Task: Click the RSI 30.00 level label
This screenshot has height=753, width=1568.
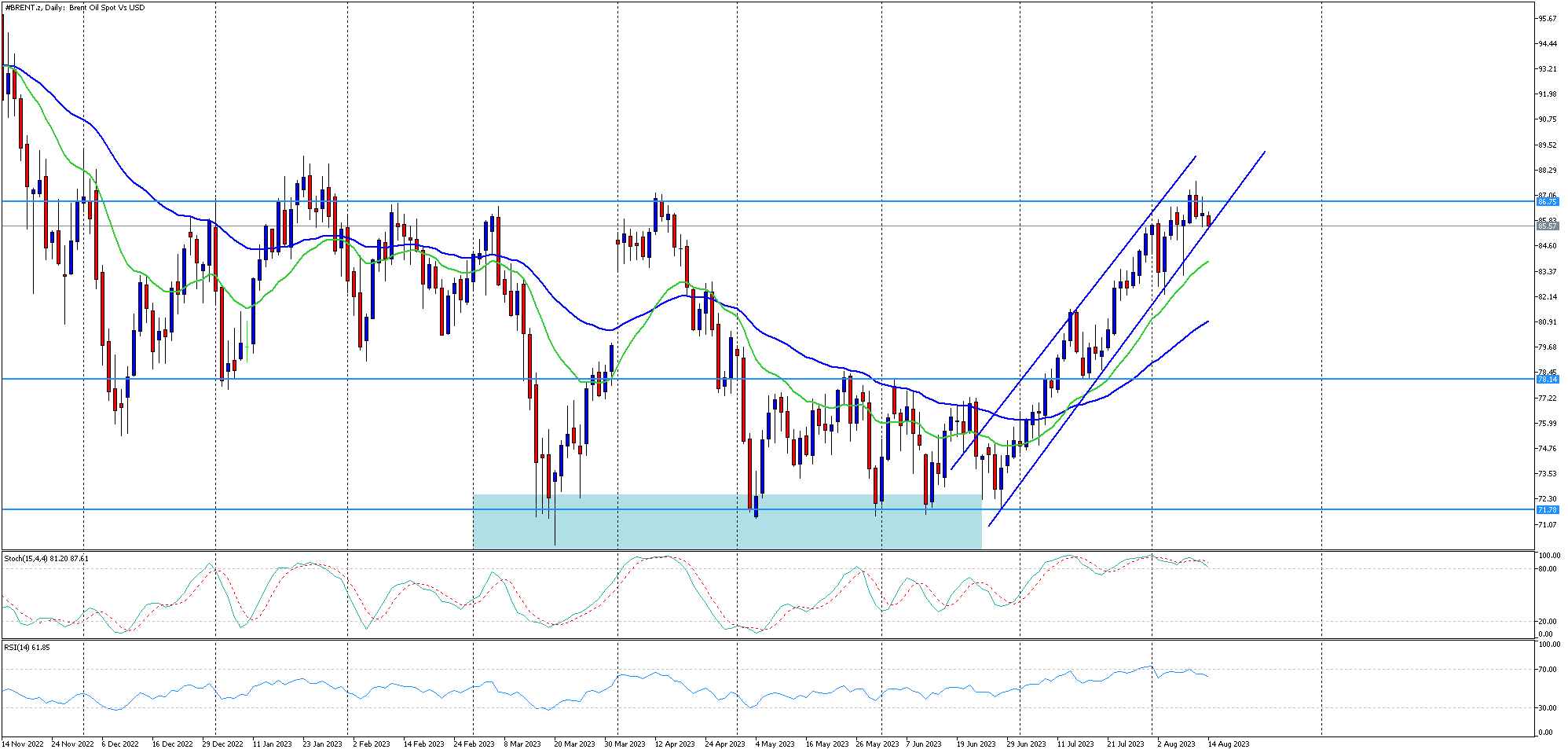Action: click(x=1548, y=708)
